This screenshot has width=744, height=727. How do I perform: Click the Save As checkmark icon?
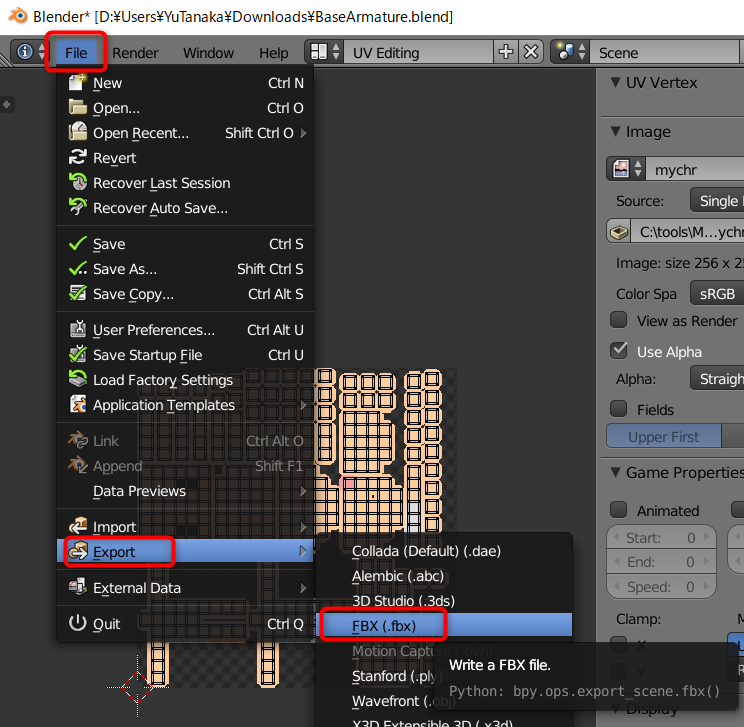tap(77, 269)
